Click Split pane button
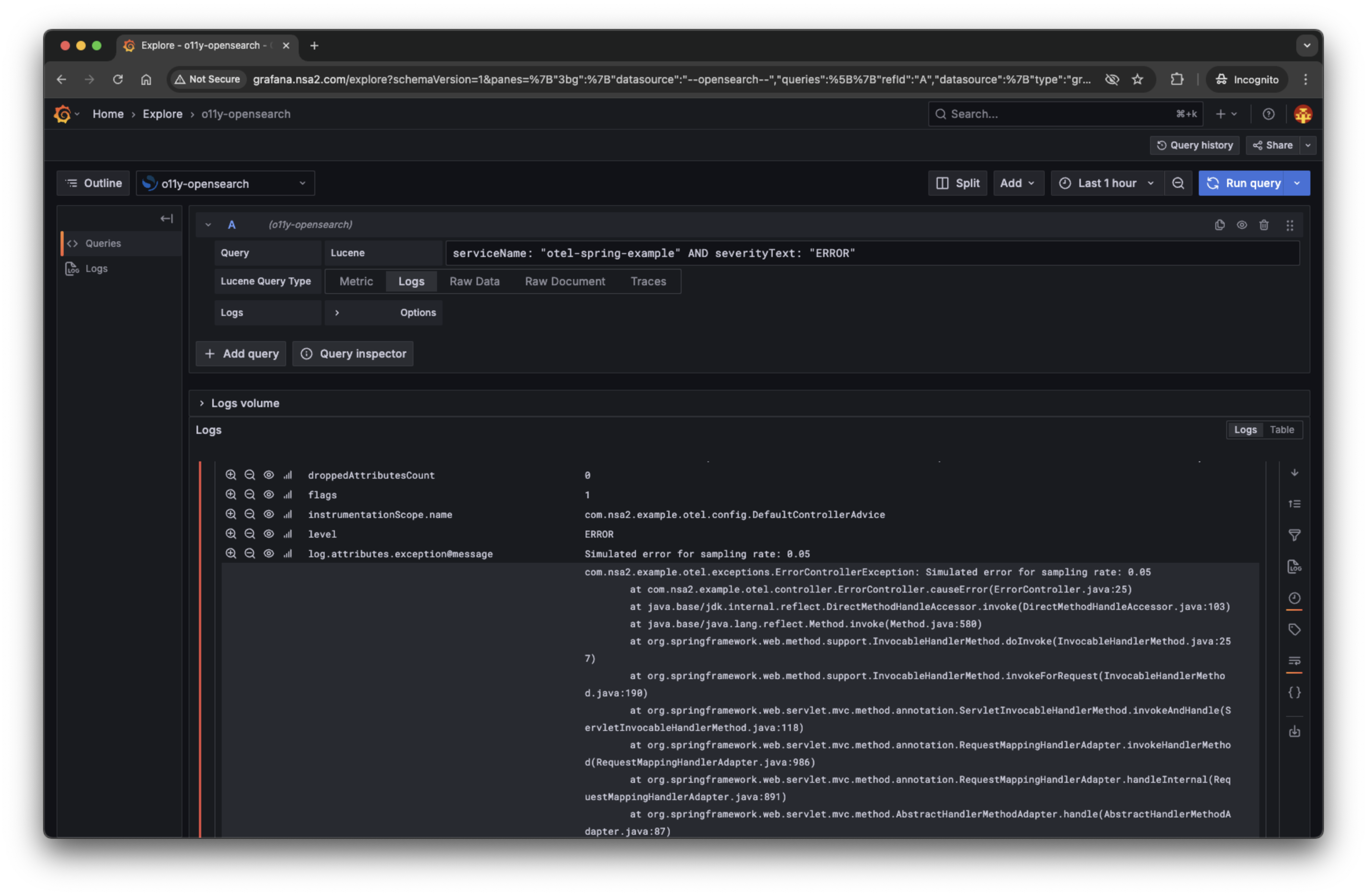1367x896 pixels. point(957,183)
